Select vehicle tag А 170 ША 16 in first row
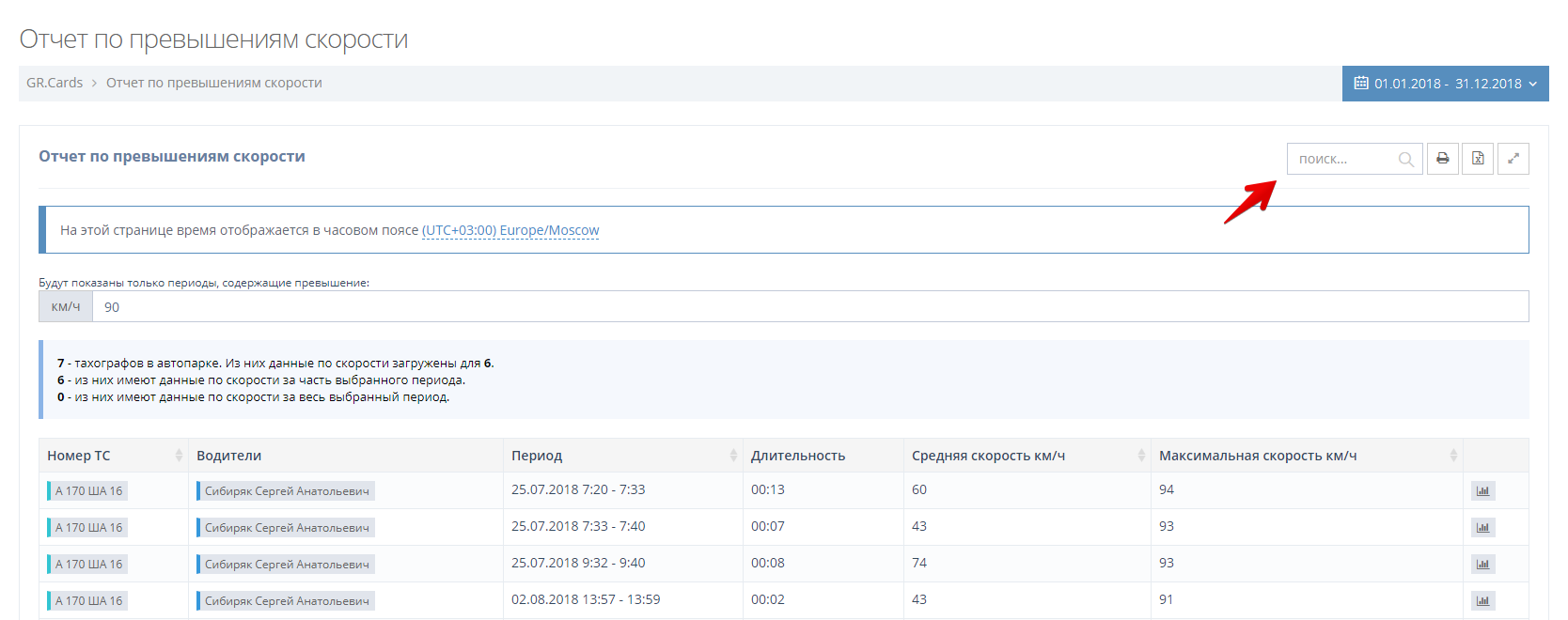 [88, 491]
